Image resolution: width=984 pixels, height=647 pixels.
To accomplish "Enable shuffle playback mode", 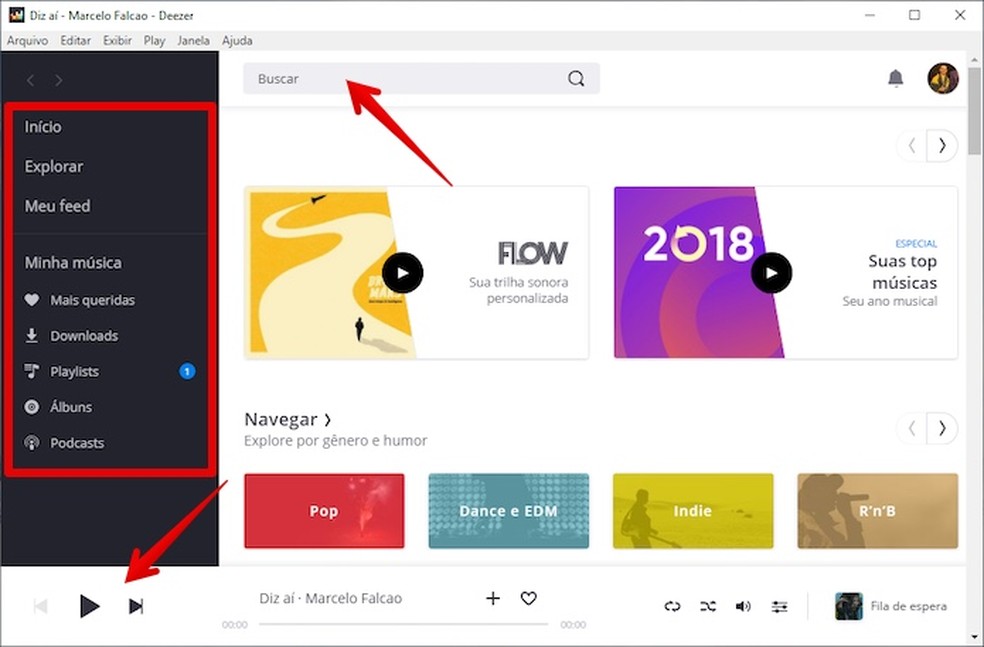I will (x=708, y=606).
